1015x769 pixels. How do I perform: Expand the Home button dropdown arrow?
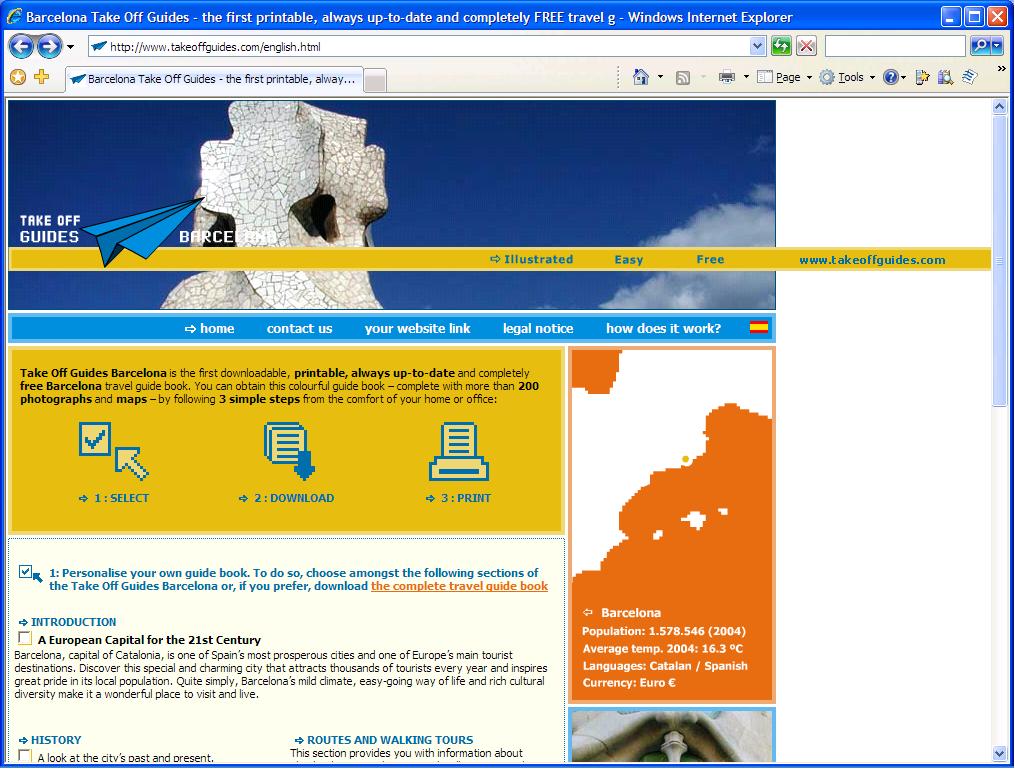click(660, 77)
